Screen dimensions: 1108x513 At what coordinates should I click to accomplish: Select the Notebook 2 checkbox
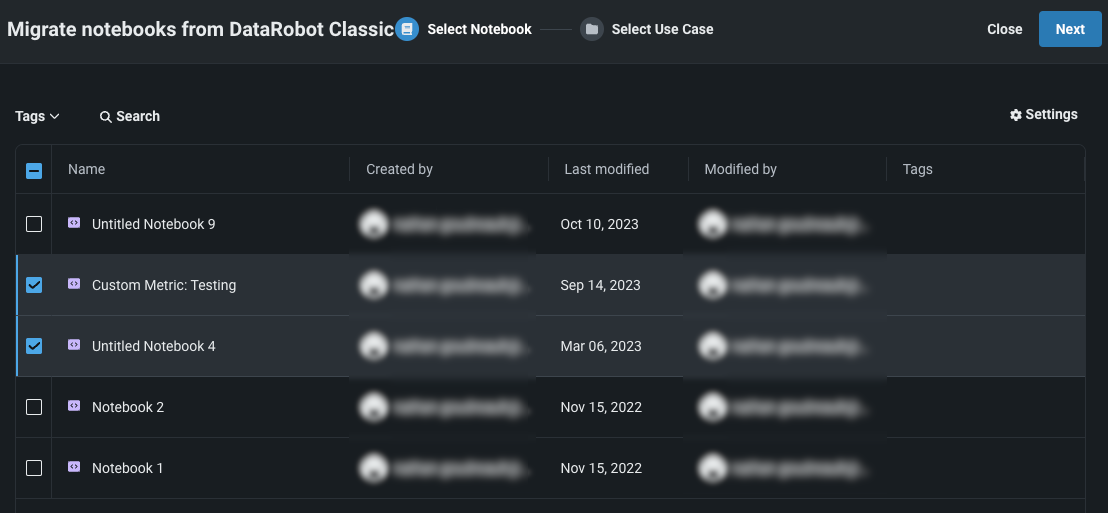[x=34, y=407]
